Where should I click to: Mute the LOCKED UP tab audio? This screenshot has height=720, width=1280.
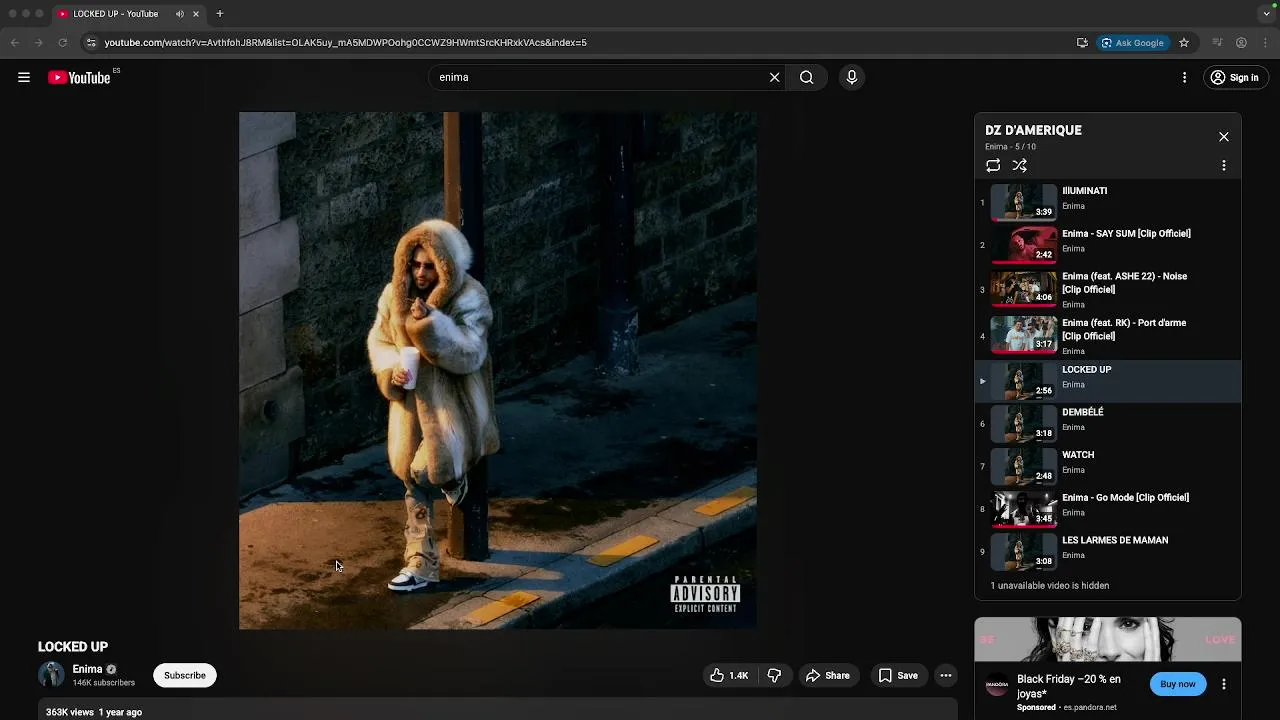tap(180, 14)
